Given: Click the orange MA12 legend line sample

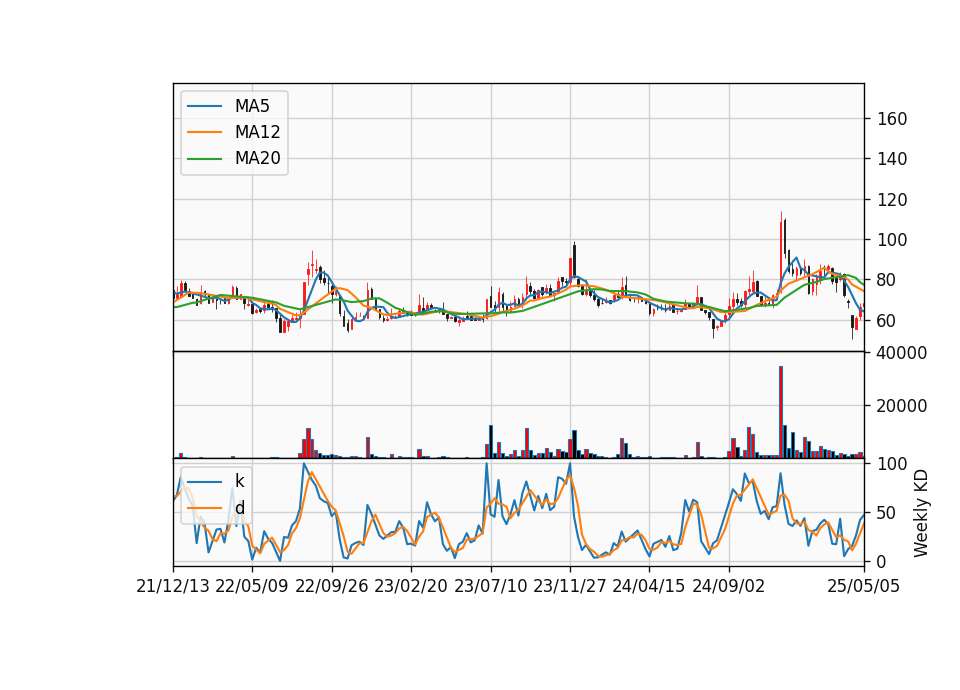Looking at the screenshot, I should [x=204, y=132].
